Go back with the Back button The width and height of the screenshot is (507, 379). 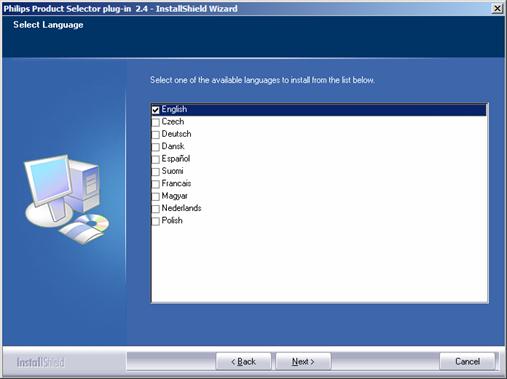coord(243,362)
